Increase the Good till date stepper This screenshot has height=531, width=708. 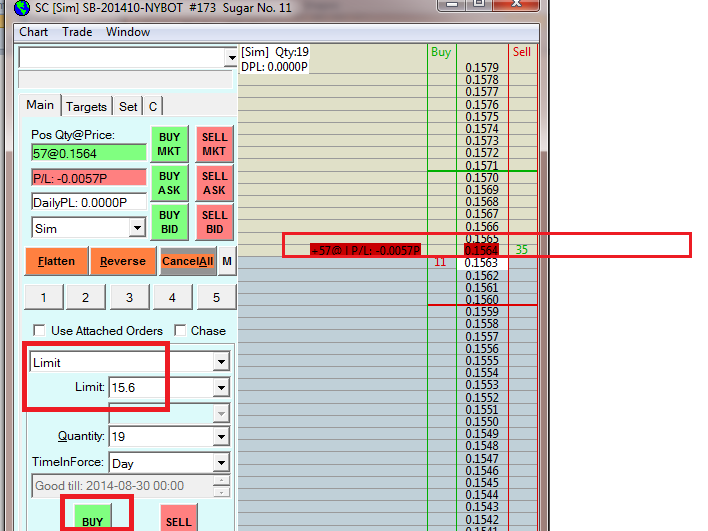pos(221,480)
